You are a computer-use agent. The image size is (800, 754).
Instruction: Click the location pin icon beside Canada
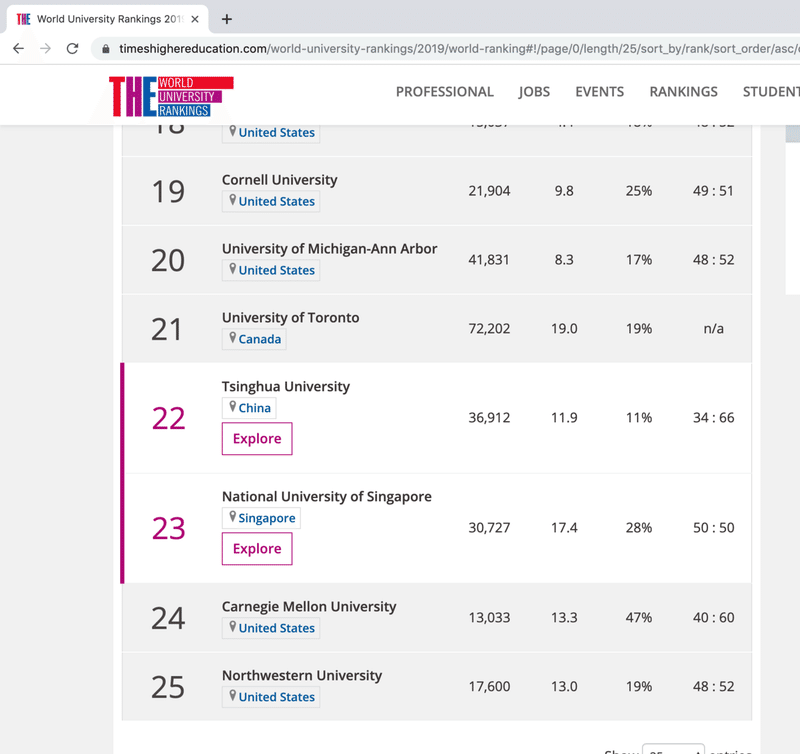point(233,338)
